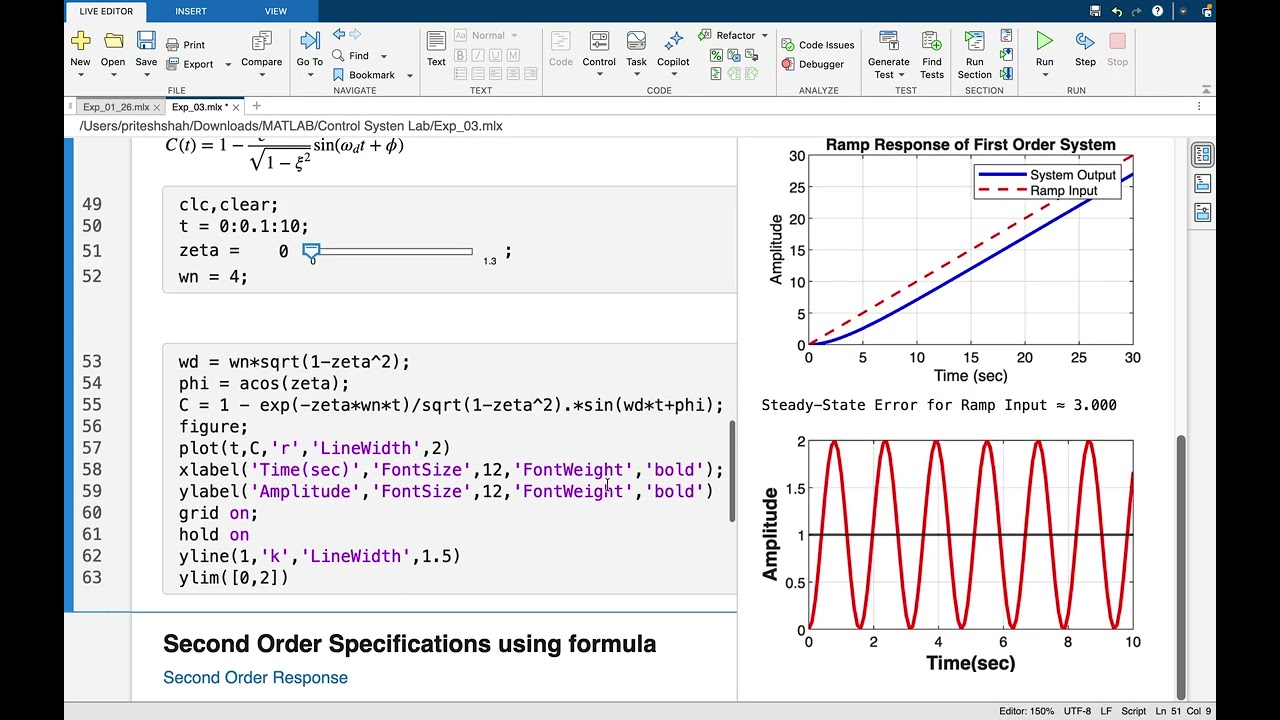Open the Debugger panel
Screen dimensions: 1280x720
[x=813, y=64]
